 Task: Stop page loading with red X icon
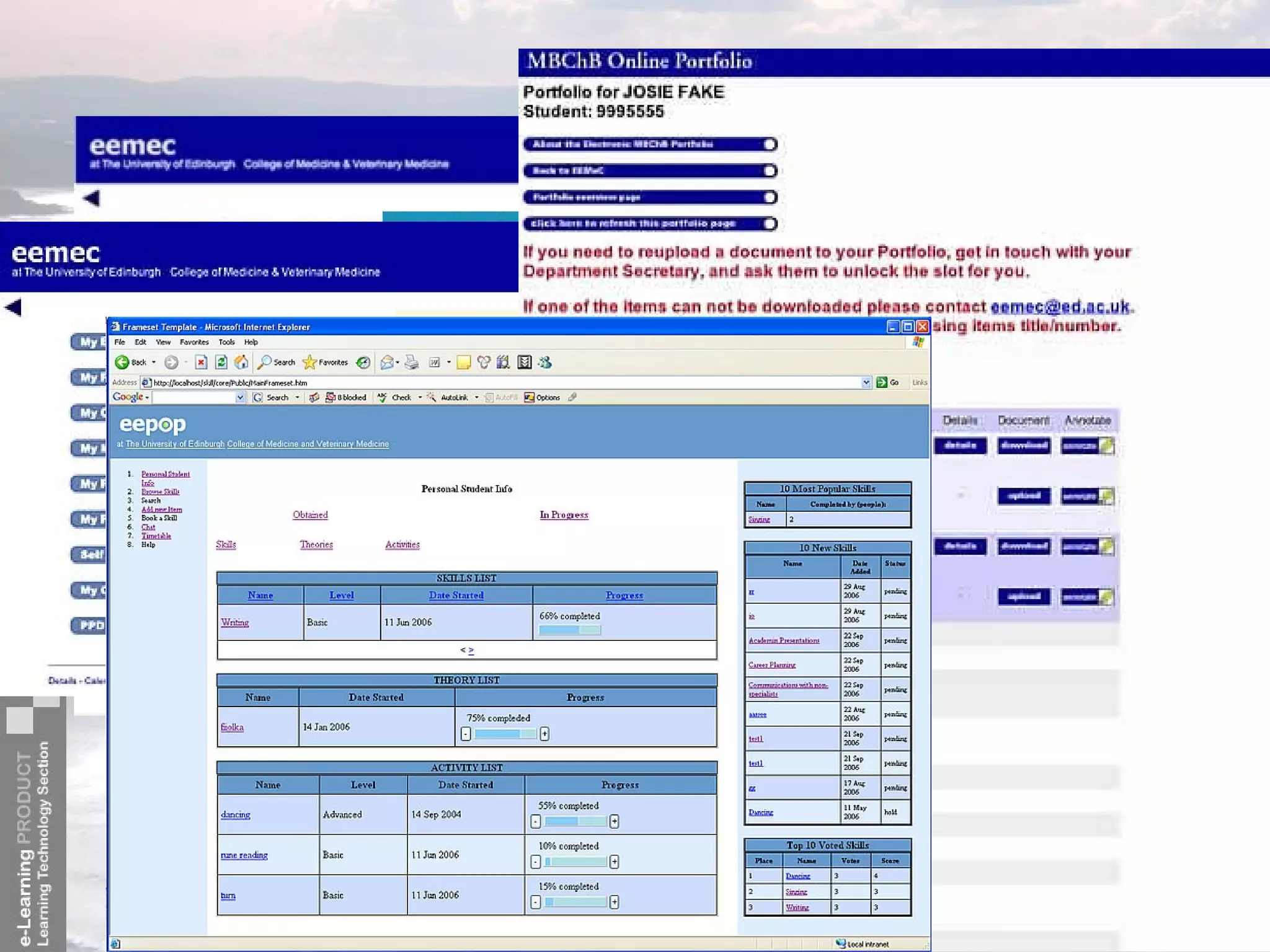[201, 363]
